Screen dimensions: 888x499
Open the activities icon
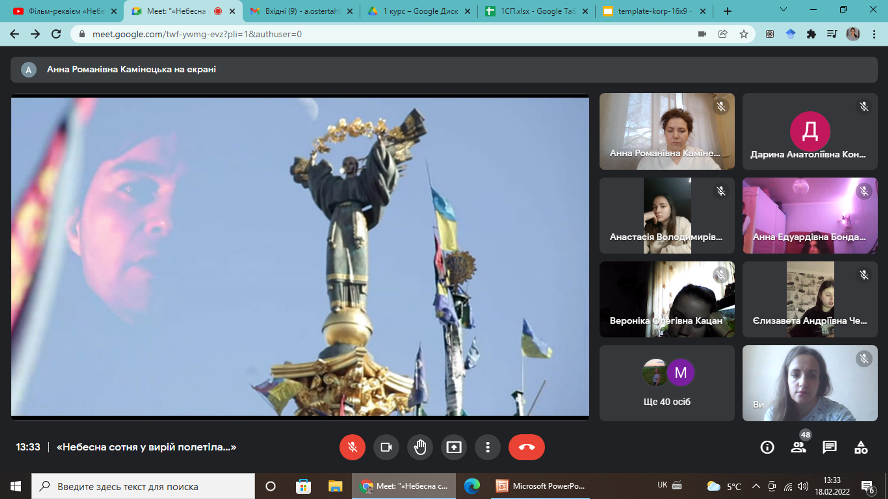(x=860, y=447)
